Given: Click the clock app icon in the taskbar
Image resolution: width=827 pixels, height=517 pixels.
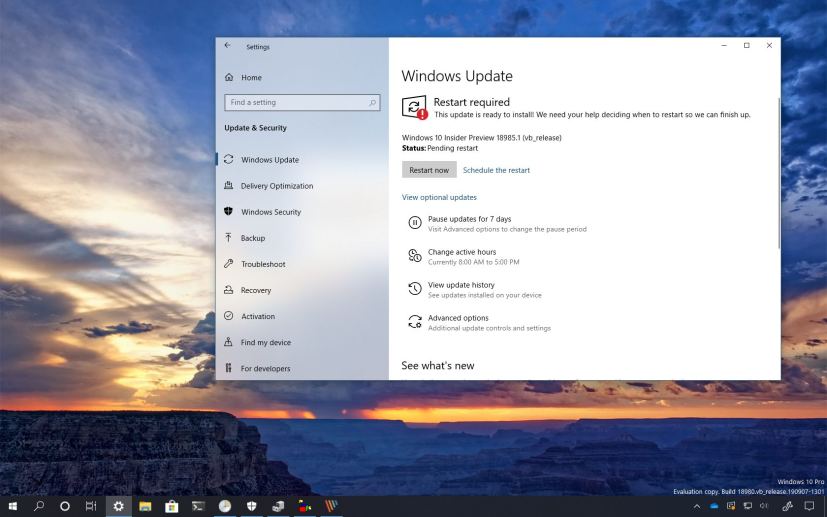Looking at the screenshot, I should [x=225, y=506].
